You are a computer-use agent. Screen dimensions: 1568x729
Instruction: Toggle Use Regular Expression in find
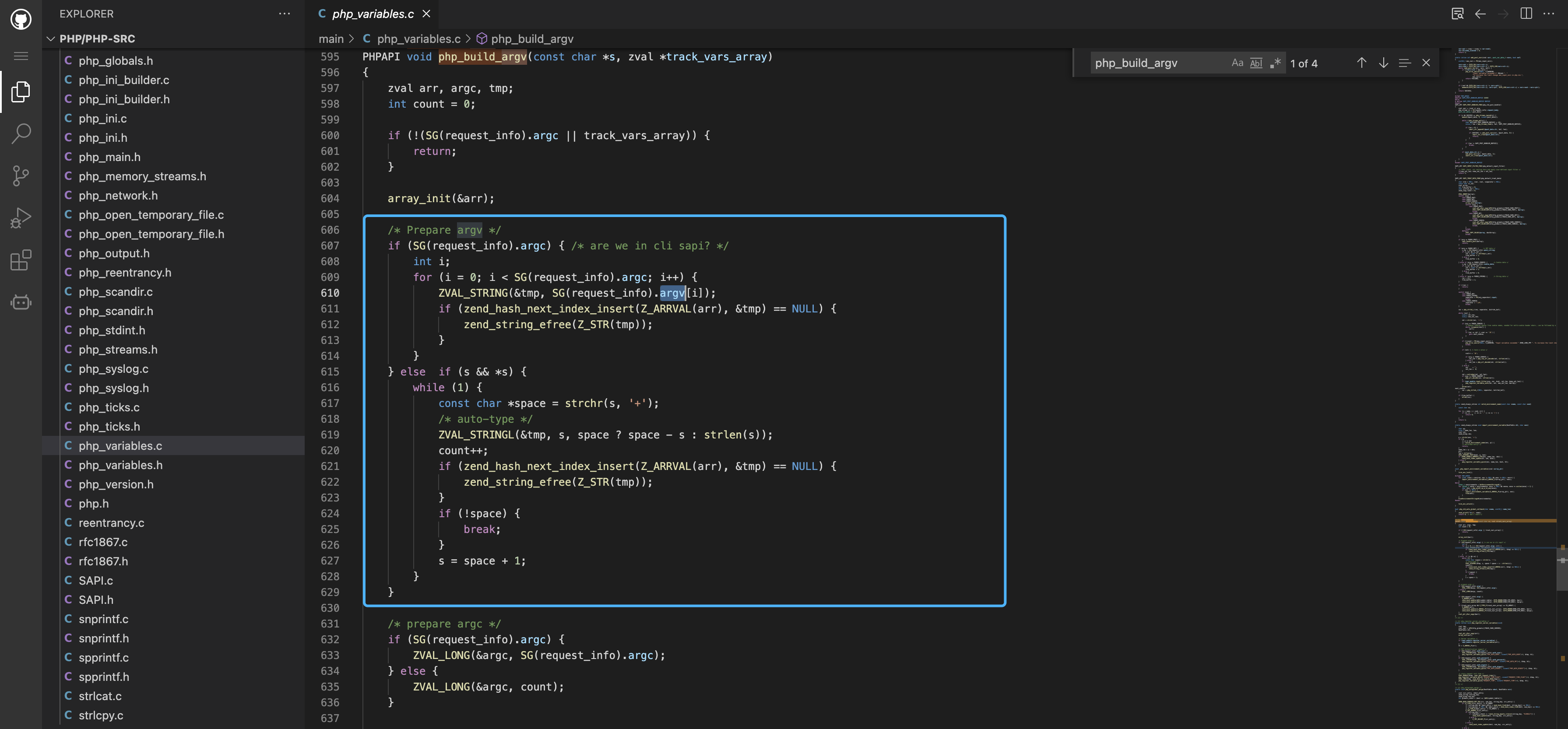pyautogui.click(x=1275, y=63)
